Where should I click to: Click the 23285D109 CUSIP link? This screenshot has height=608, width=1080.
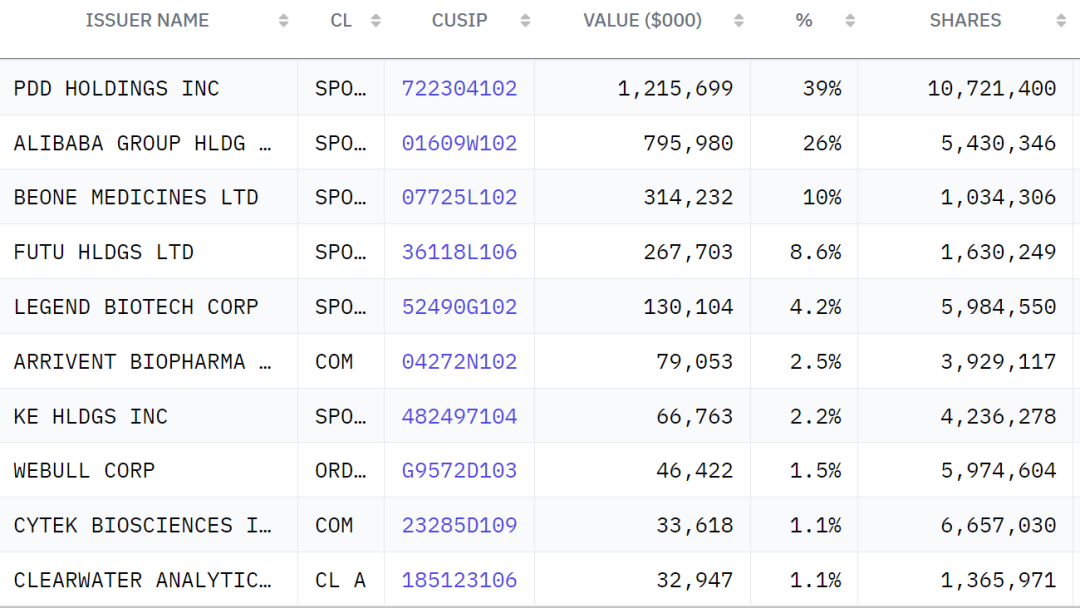pyautogui.click(x=459, y=525)
